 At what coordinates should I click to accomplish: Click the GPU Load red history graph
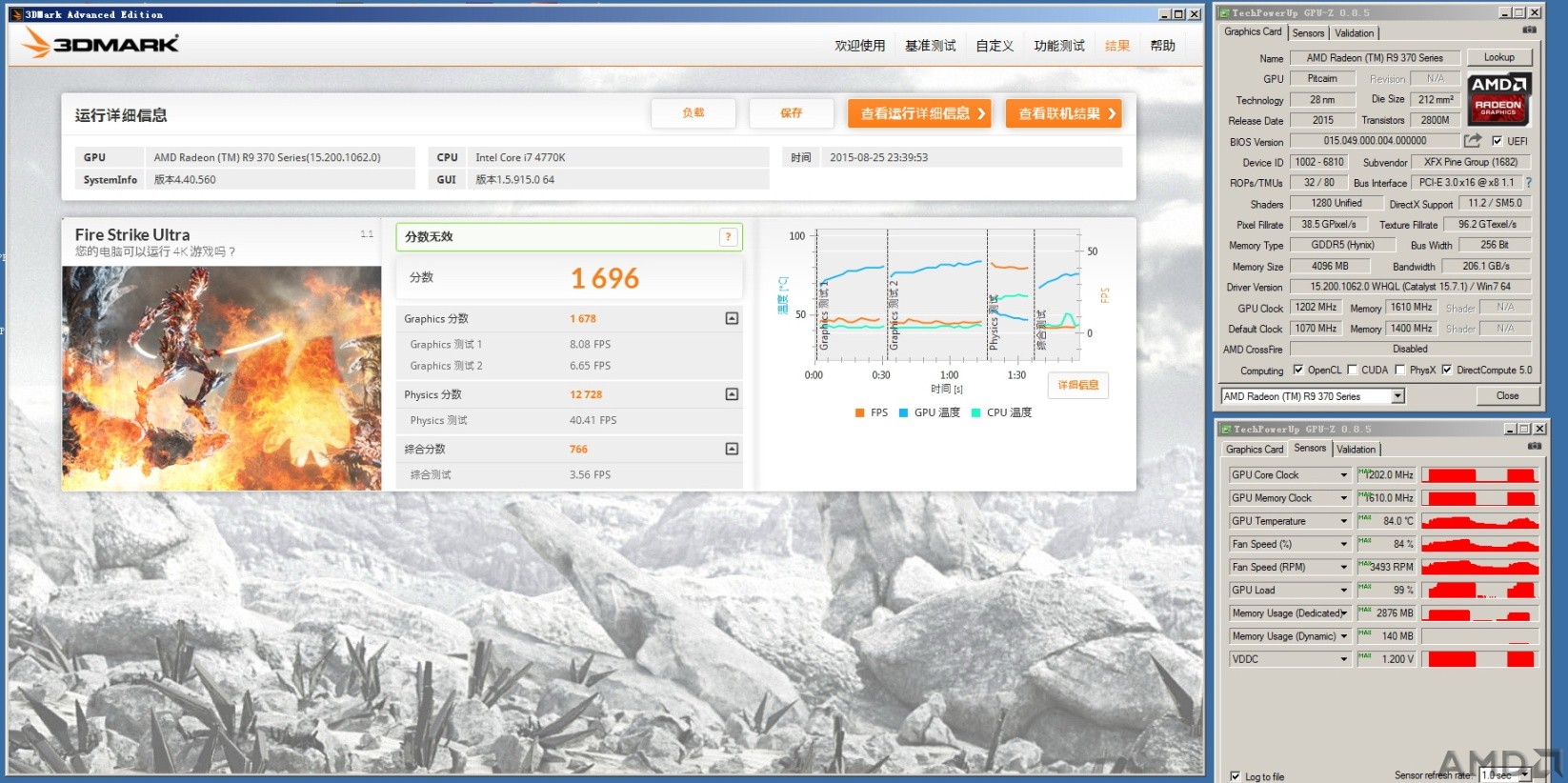pyautogui.click(x=1480, y=590)
